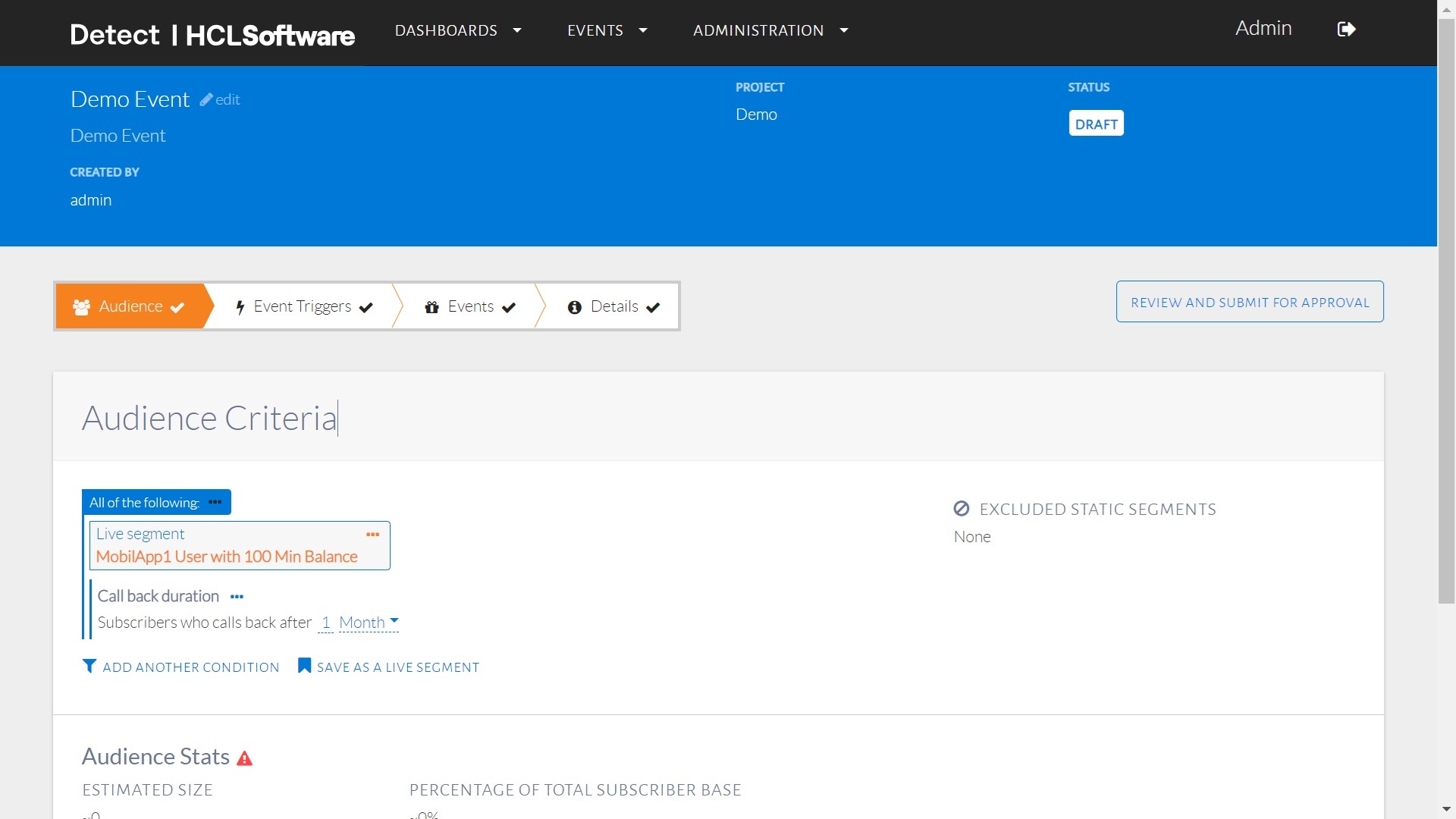
Task: Click the bookmark icon for live segment
Action: (304, 666)
